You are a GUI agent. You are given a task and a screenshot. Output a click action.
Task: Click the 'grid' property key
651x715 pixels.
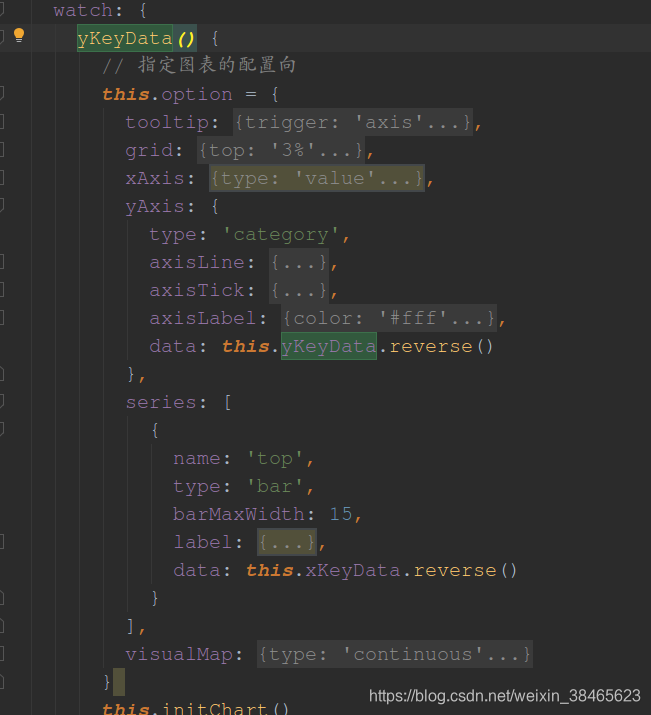149,150
